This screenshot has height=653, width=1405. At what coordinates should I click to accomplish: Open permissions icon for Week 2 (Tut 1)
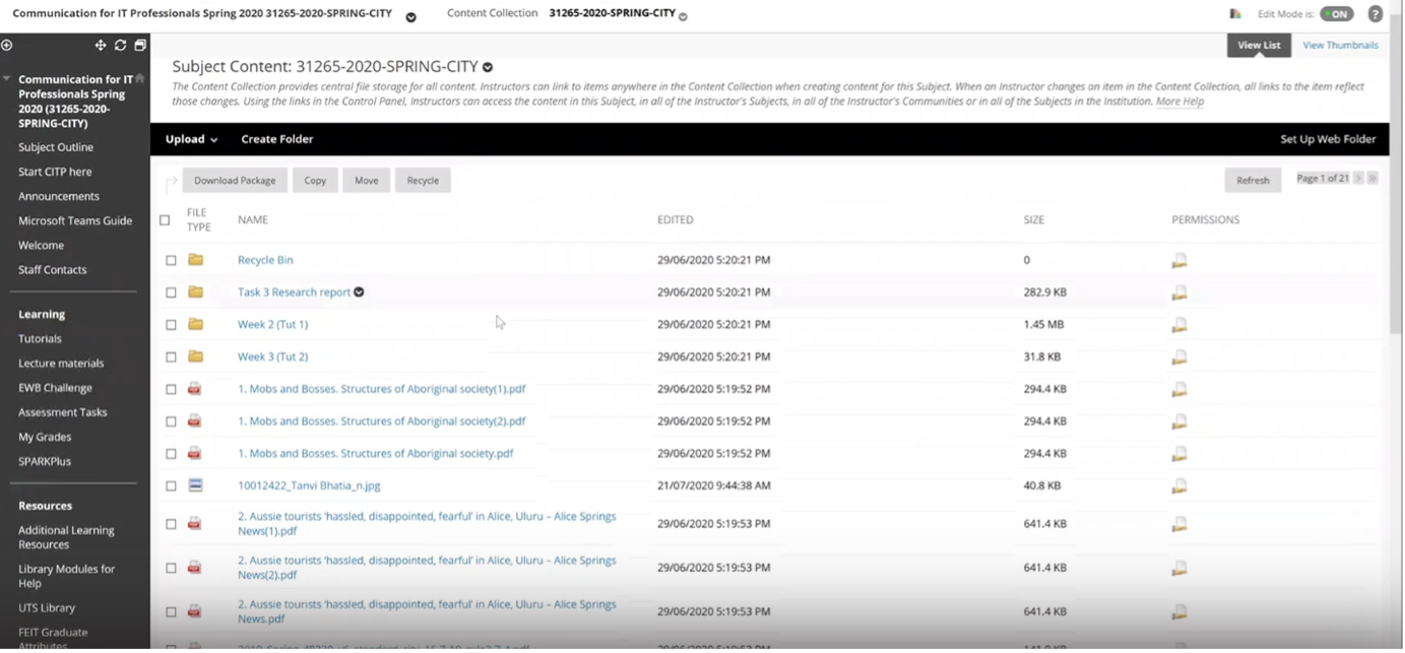click(1180, 324)
